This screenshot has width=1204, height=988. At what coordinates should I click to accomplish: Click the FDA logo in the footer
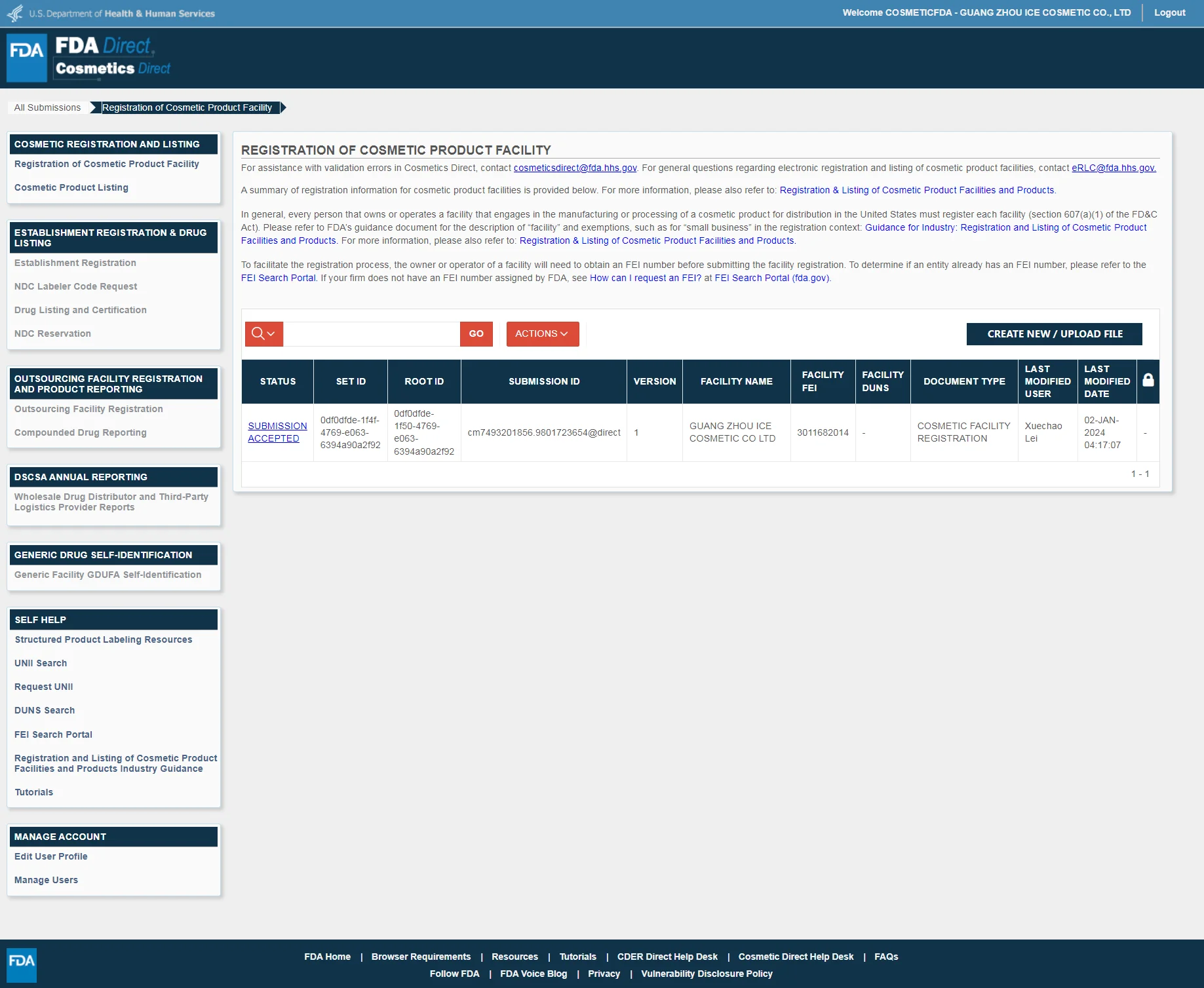(22, 965)
